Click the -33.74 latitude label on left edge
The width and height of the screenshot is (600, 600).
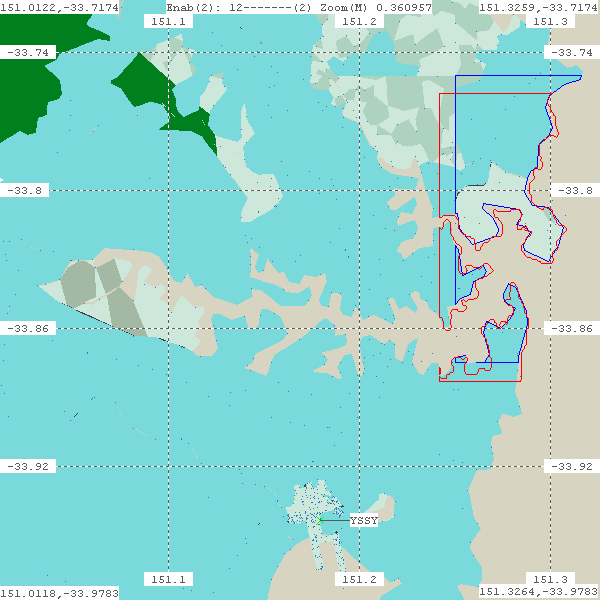point(27,52)
